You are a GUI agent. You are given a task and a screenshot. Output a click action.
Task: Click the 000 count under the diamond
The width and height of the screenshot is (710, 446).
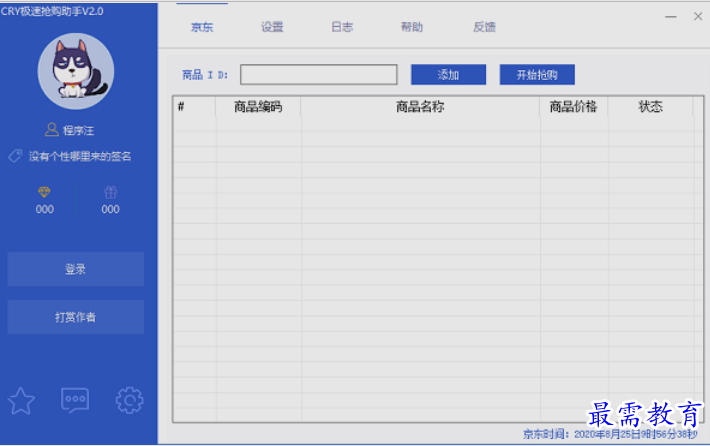tap(45, 209)
